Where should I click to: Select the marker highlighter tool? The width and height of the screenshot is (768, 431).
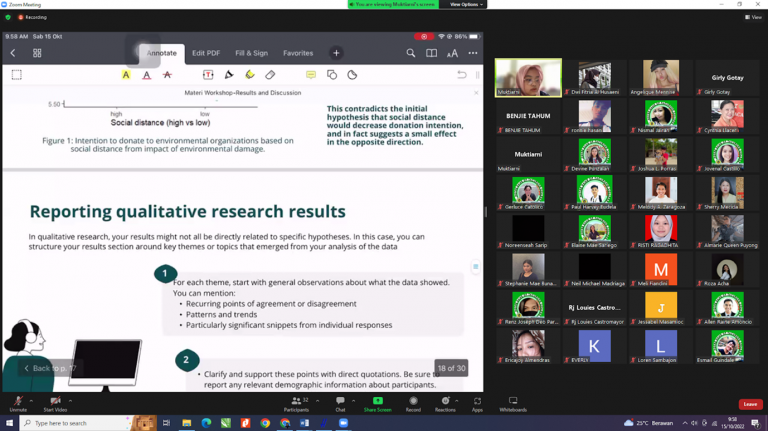[x=250, y=75]
